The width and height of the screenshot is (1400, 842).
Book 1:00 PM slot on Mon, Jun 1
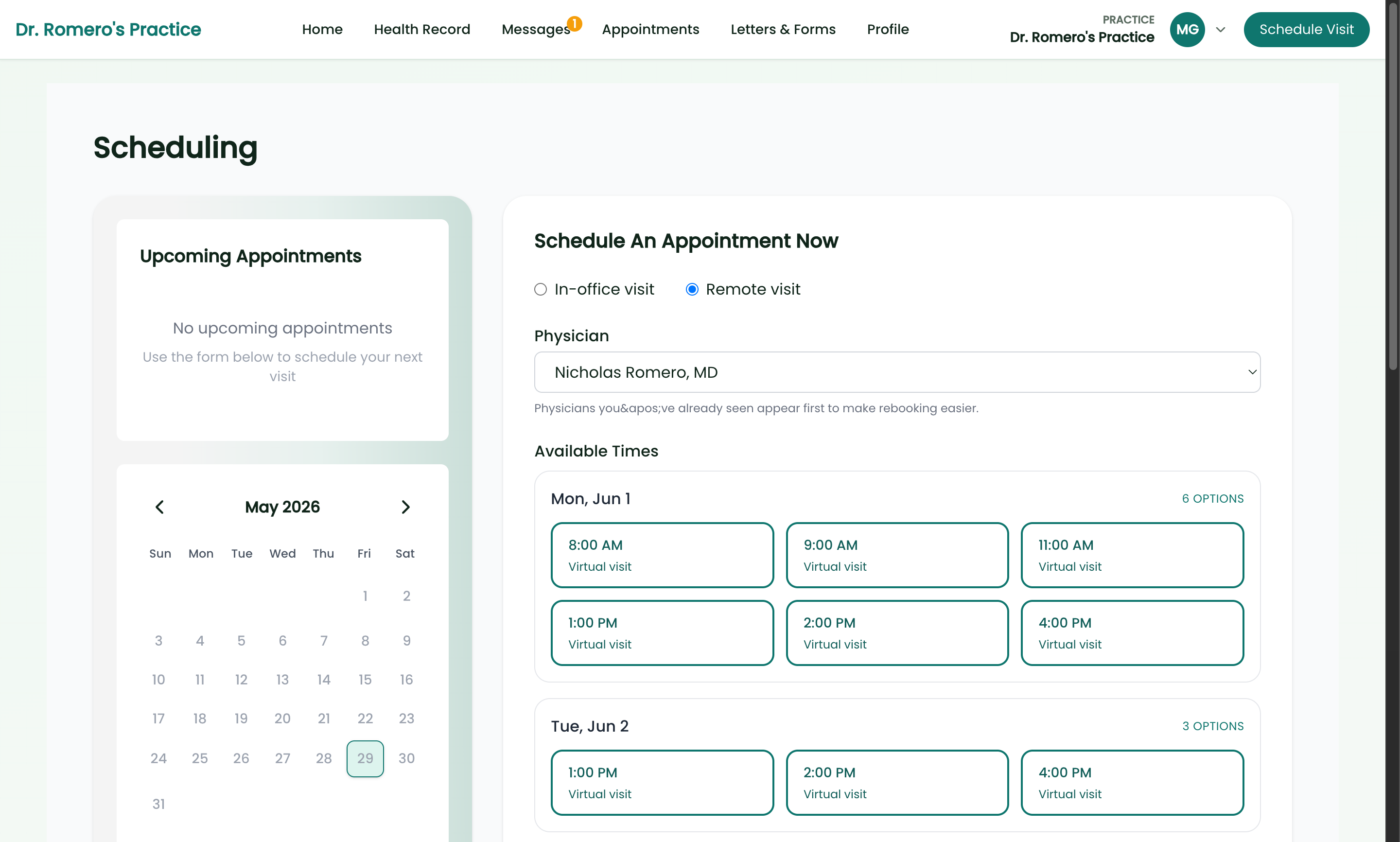point(662,632)
